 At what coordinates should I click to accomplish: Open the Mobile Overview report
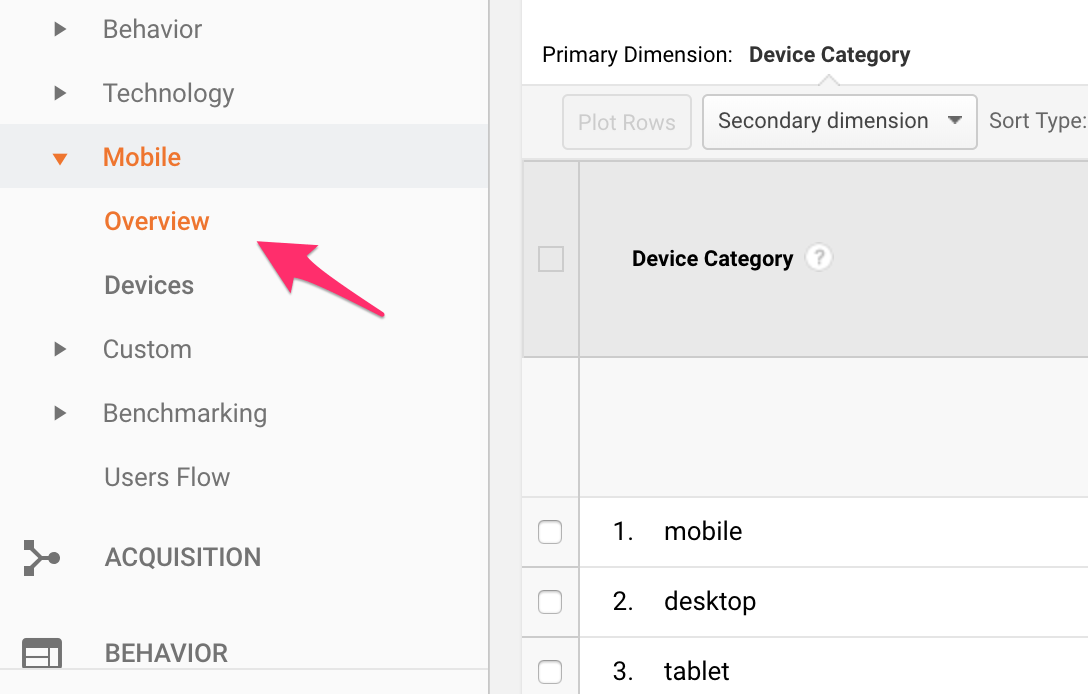click(157, 221)
